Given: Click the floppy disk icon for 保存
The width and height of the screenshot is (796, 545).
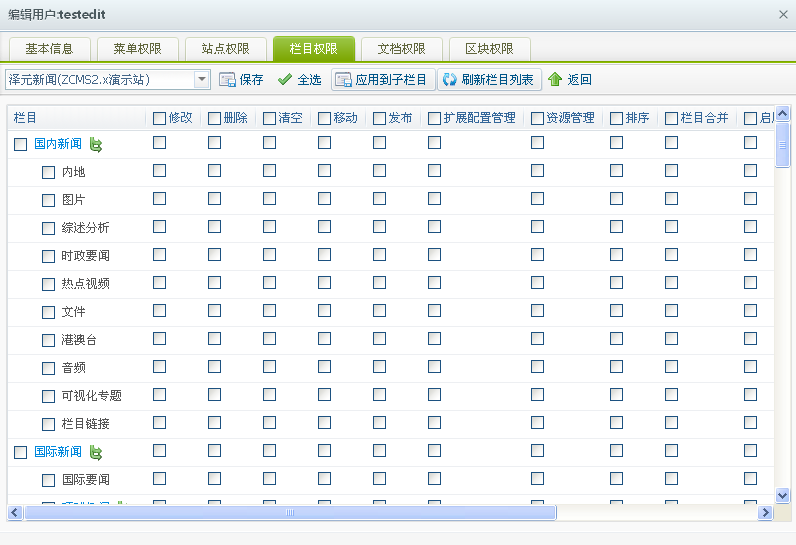Looking at the screenshot, I should 227,80.
